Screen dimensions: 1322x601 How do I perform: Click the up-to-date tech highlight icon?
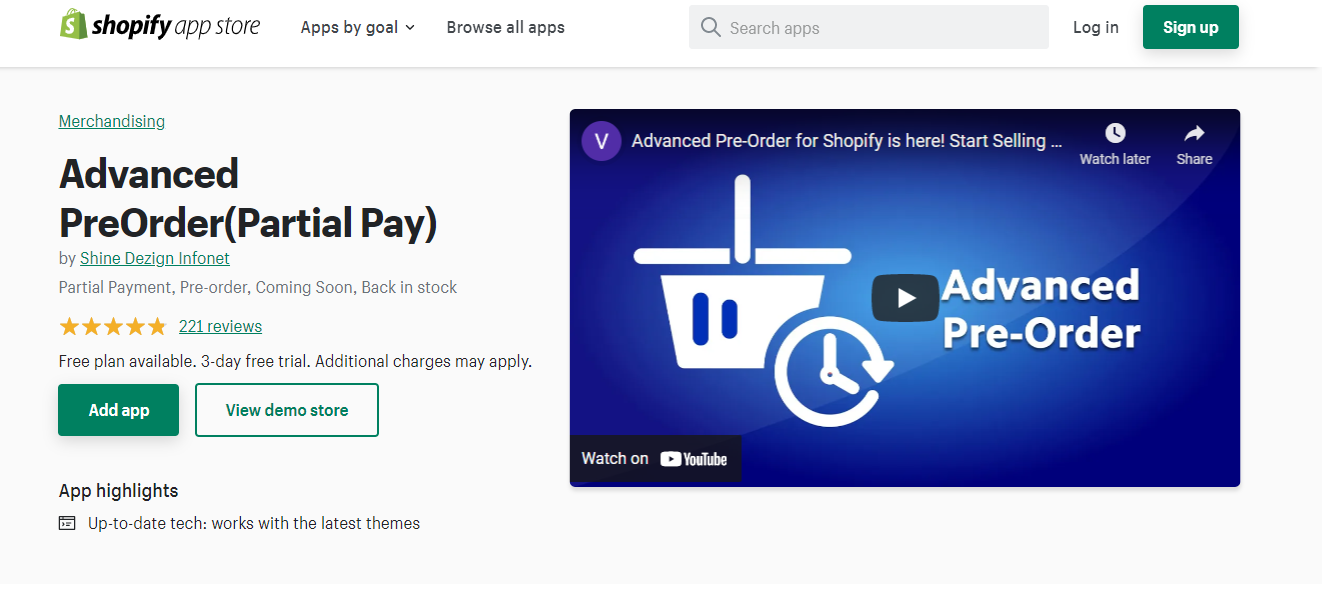click(x=67, y=523)
